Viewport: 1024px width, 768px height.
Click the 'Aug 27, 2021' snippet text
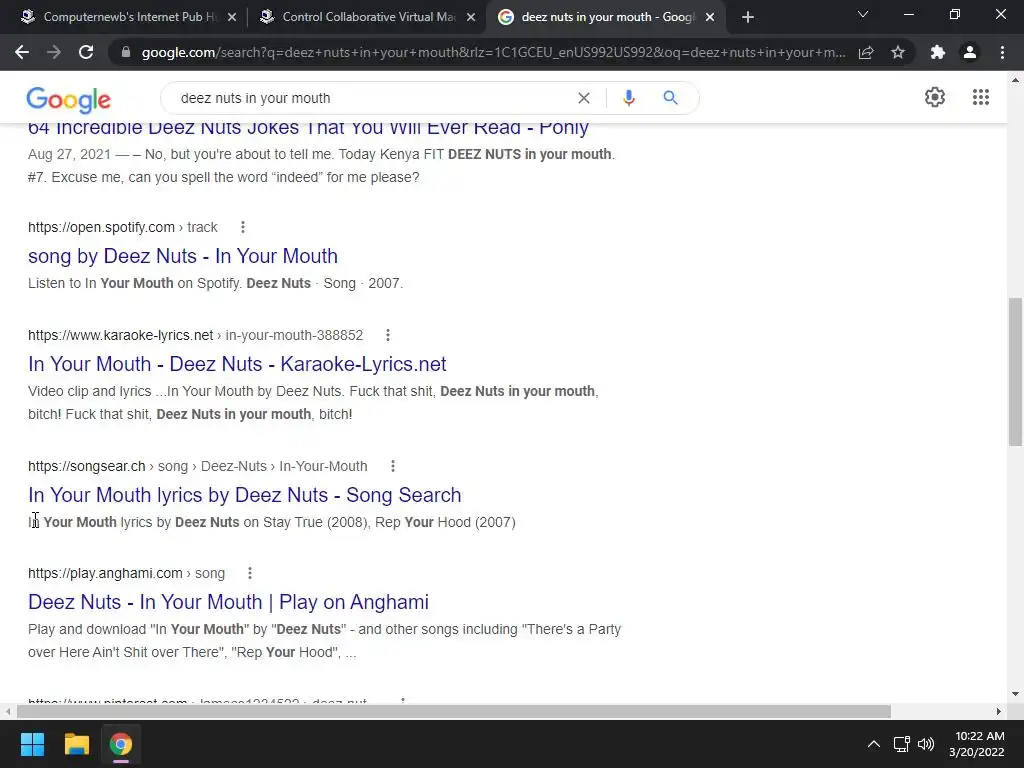69,154
